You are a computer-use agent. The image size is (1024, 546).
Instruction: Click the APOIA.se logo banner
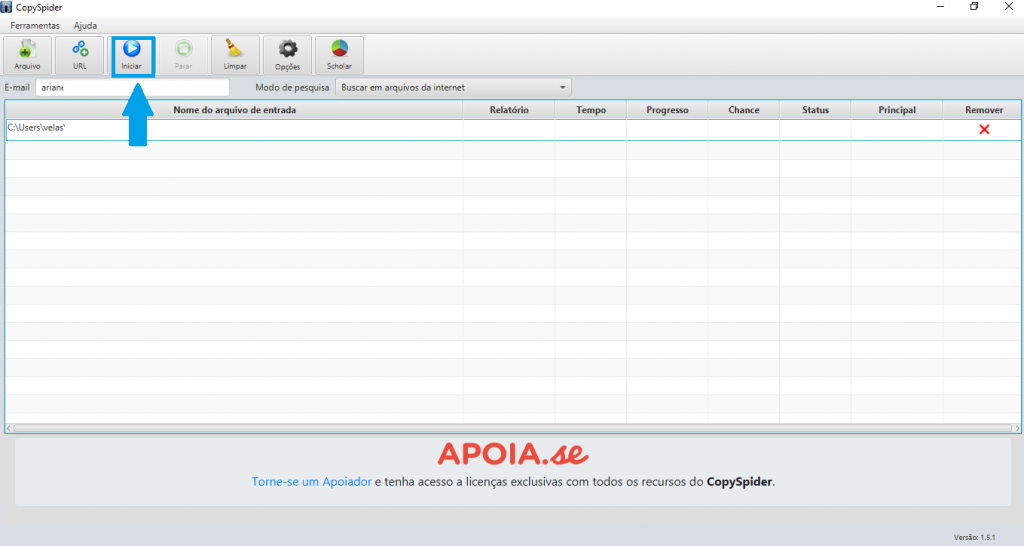pyautogui.click(x=513, y=454)
